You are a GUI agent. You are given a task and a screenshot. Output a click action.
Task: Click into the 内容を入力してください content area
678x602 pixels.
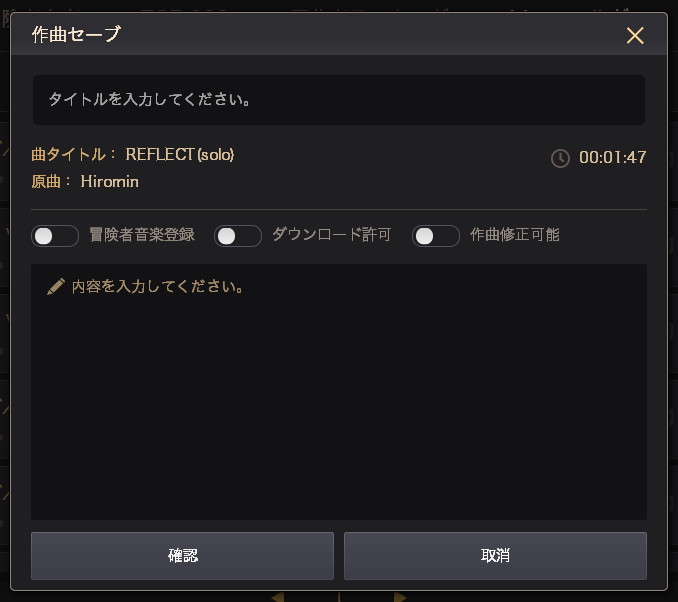(x=338, y=400)
